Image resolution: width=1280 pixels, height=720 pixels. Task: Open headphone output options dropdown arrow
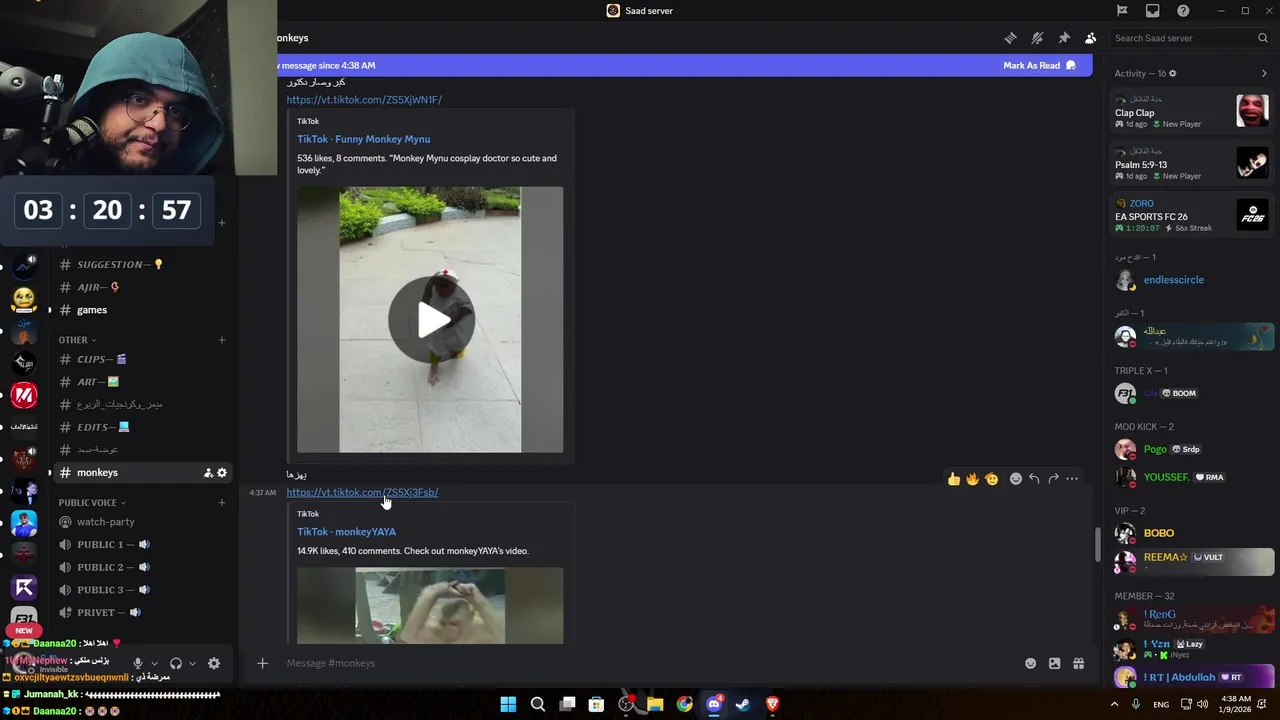pyautogui.click(x=192, y=663)
